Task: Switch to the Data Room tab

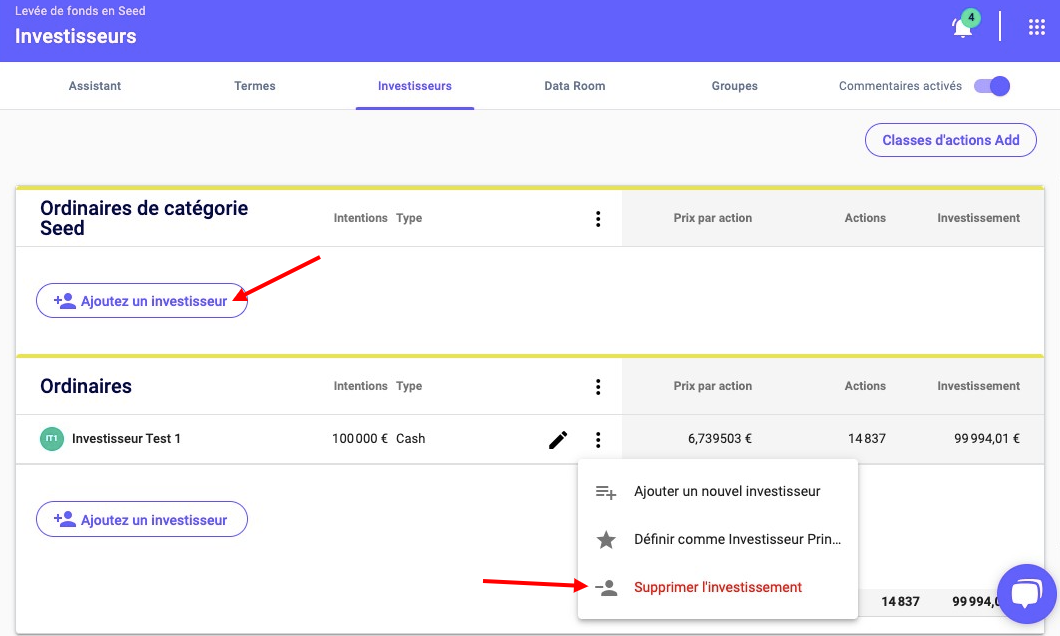Action: click(574, 86)
